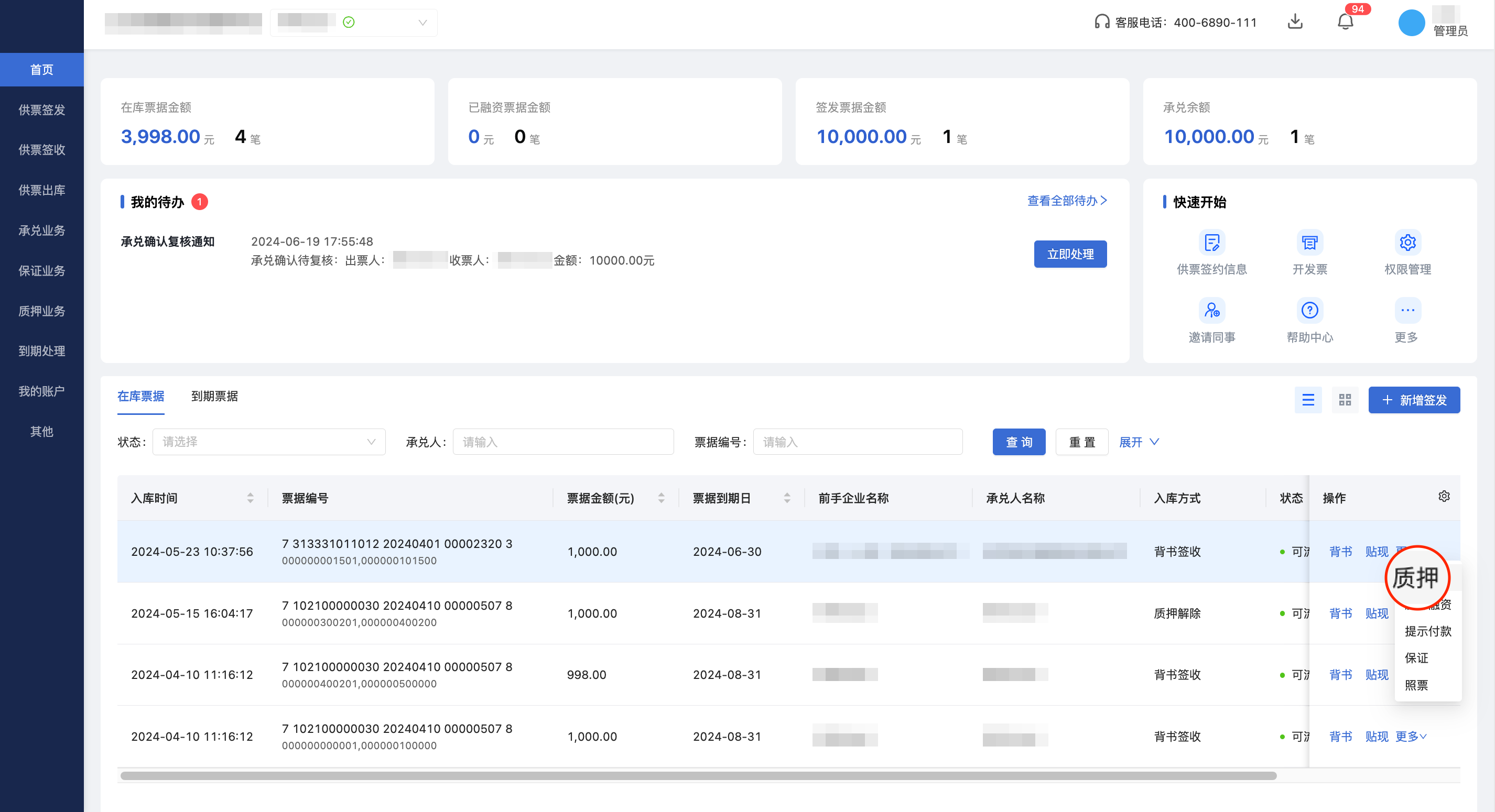Focus the 票据编号 input field
The width and height of the screenshot is (1495, 812).
[857, 442]
